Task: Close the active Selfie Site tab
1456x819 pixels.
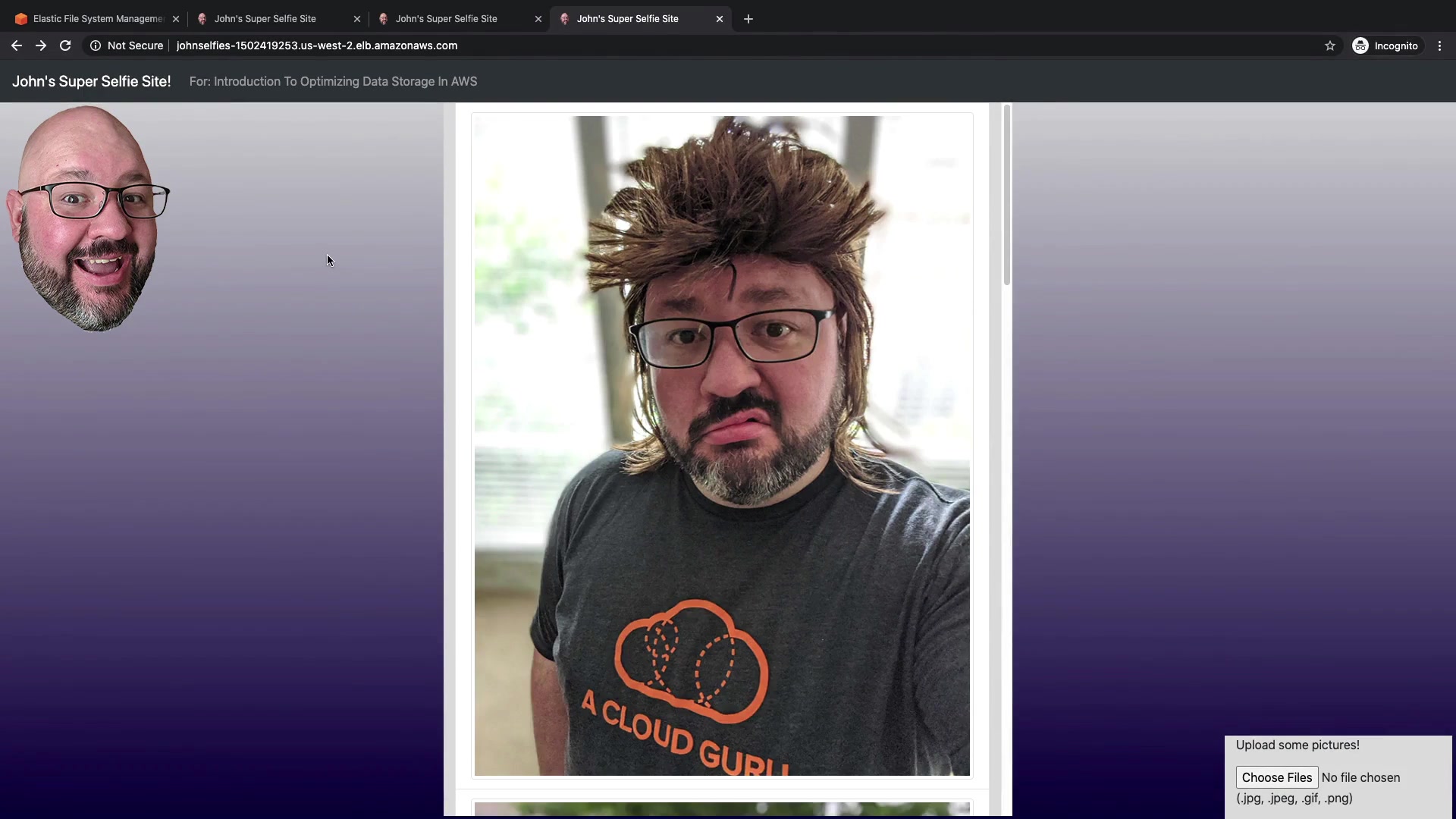Action: pyautogui.click(x=720, y=19)
